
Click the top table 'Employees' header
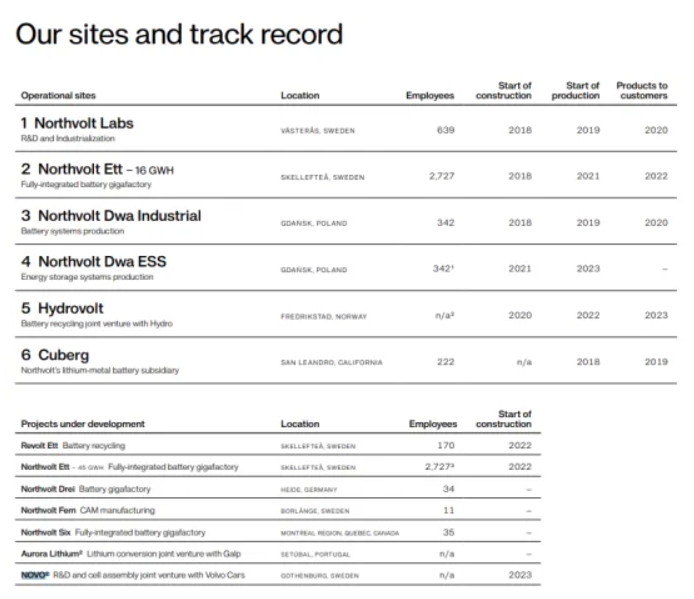pyautogui.click(x=430, y=96)
